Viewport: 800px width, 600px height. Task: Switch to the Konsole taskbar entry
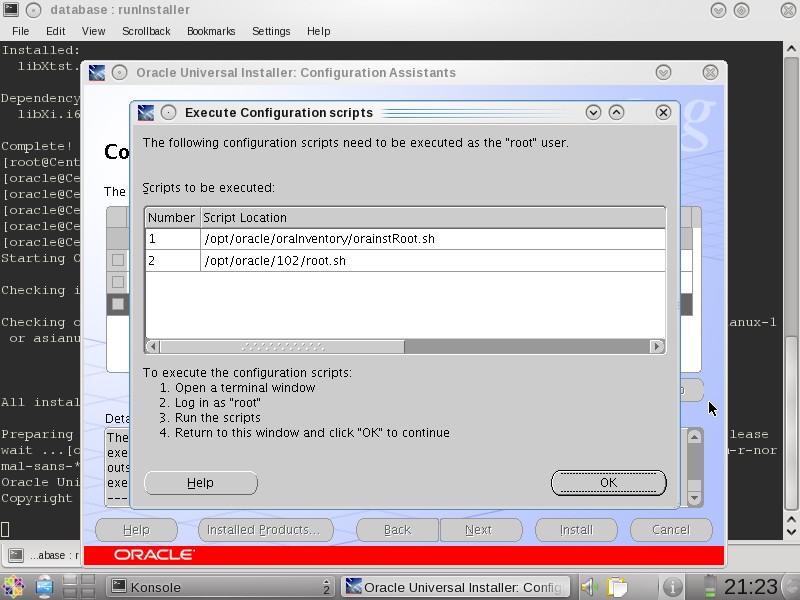tap(221, 587)
